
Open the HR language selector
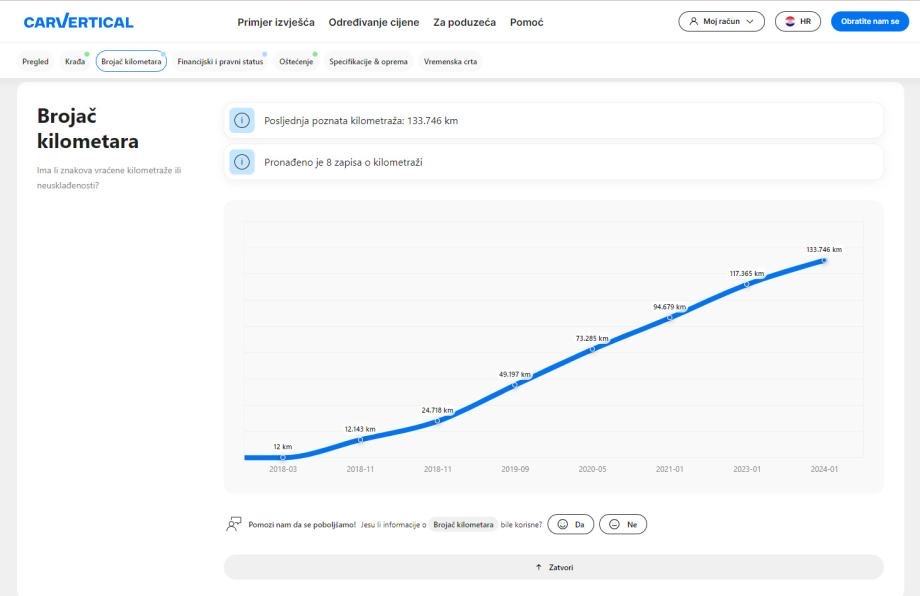(x=797, y=21)
